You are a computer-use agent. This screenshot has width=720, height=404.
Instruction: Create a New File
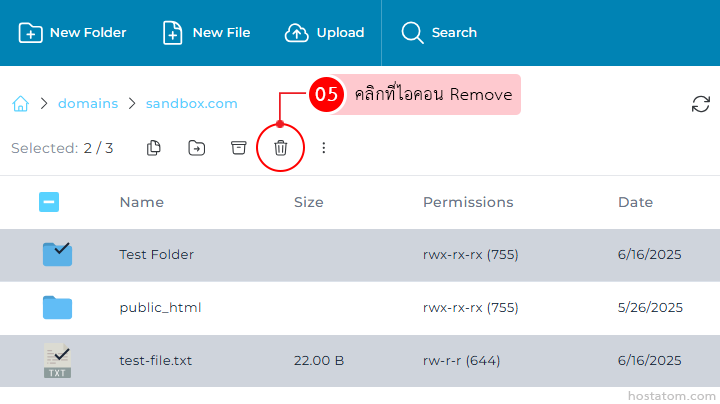(x=207, y=33)
